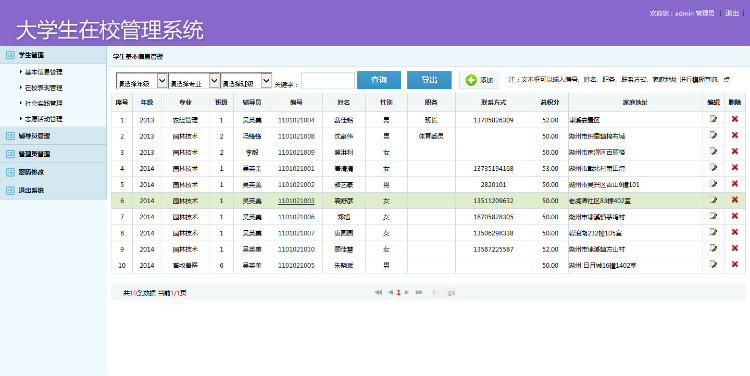Edit the student record numbered 1101021004
Screen dimensions: 750x376
(x=714, y=119)
